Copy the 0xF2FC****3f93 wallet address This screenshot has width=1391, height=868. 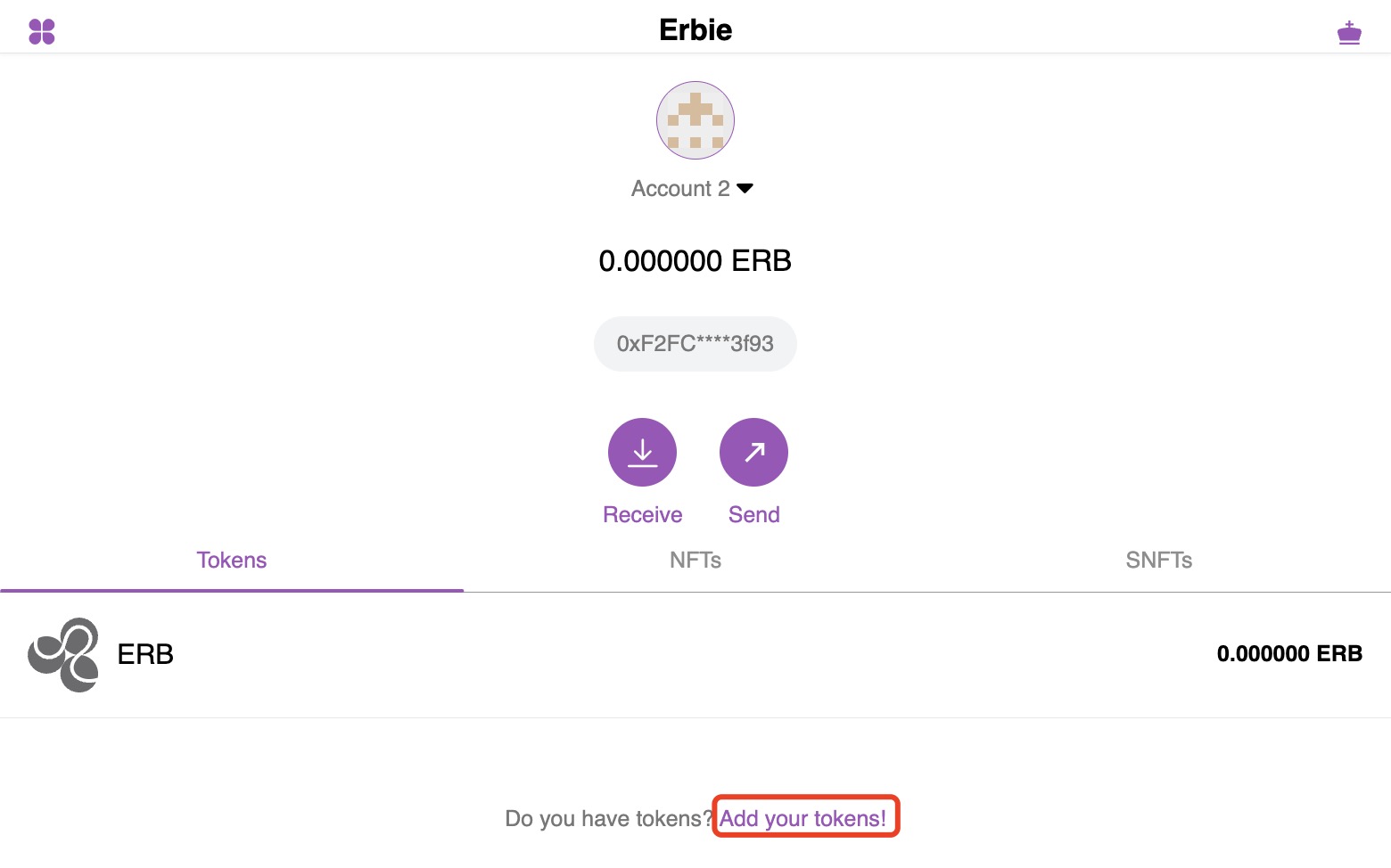coord(695,344)
